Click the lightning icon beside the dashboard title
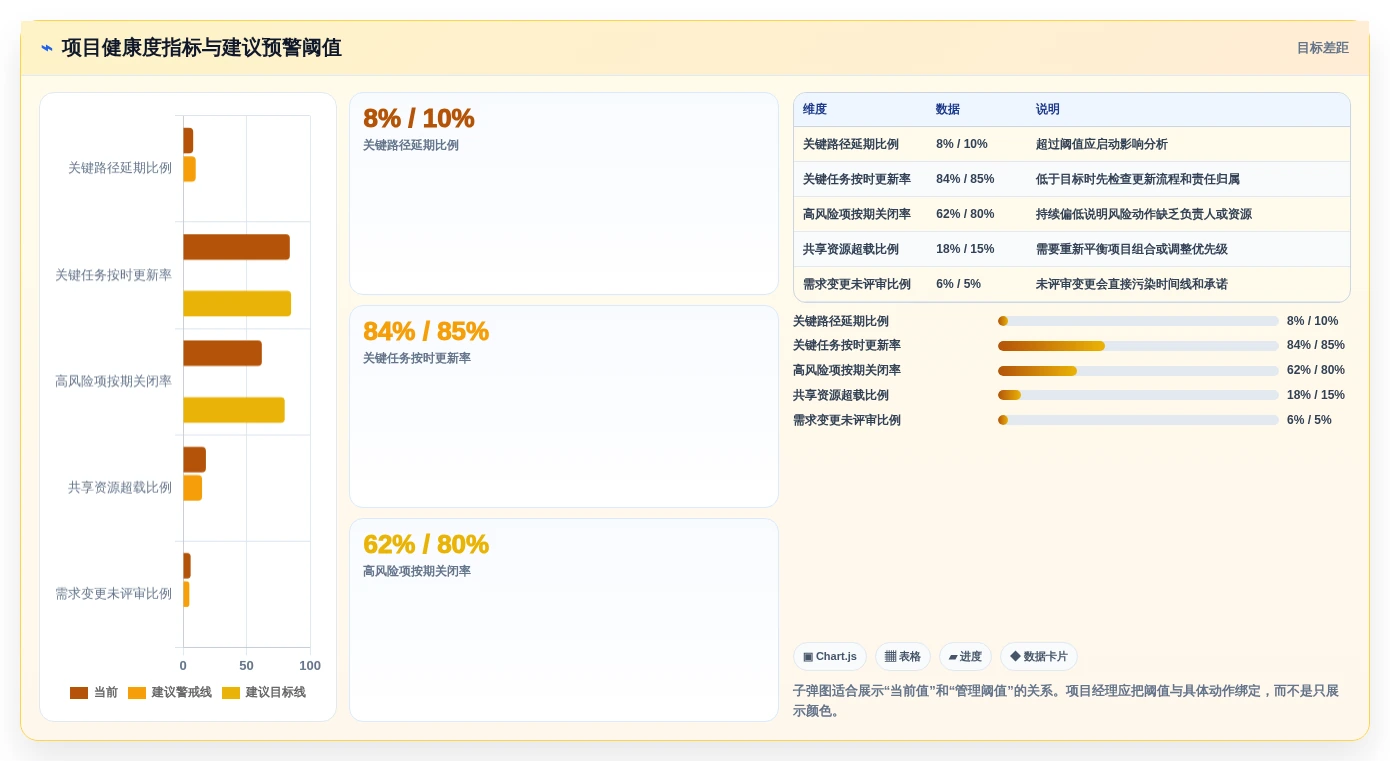The height and width of the screenshot is (761, 1390). point(47,48)
